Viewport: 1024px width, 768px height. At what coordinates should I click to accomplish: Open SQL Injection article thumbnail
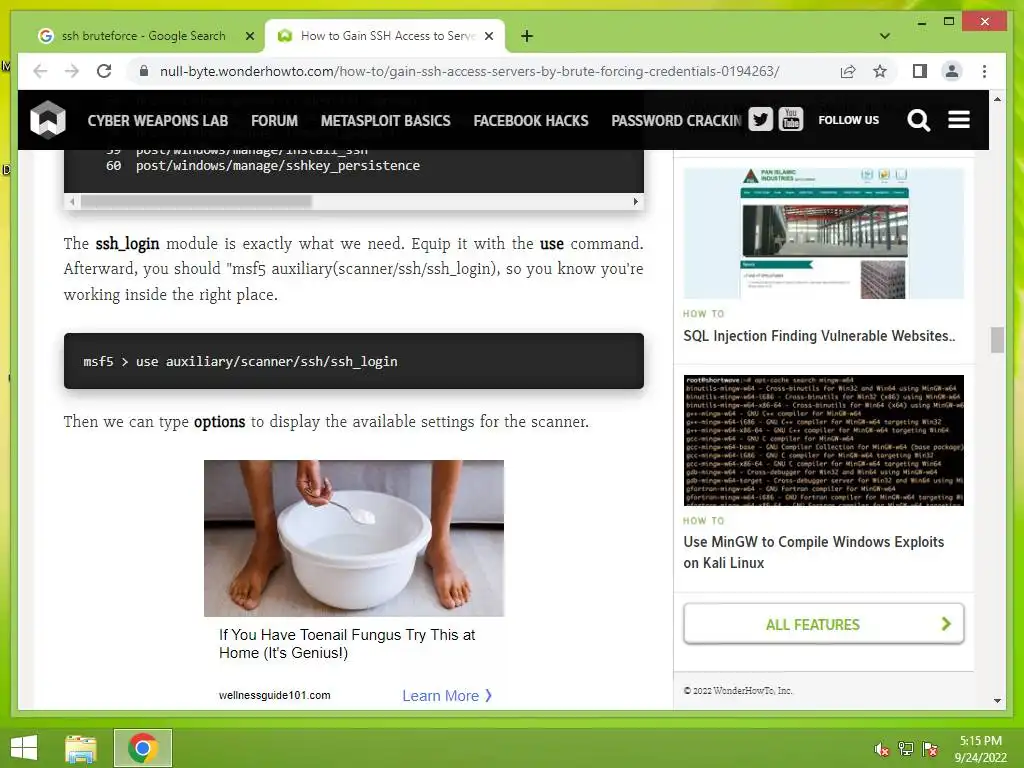[x=824, y=233]
